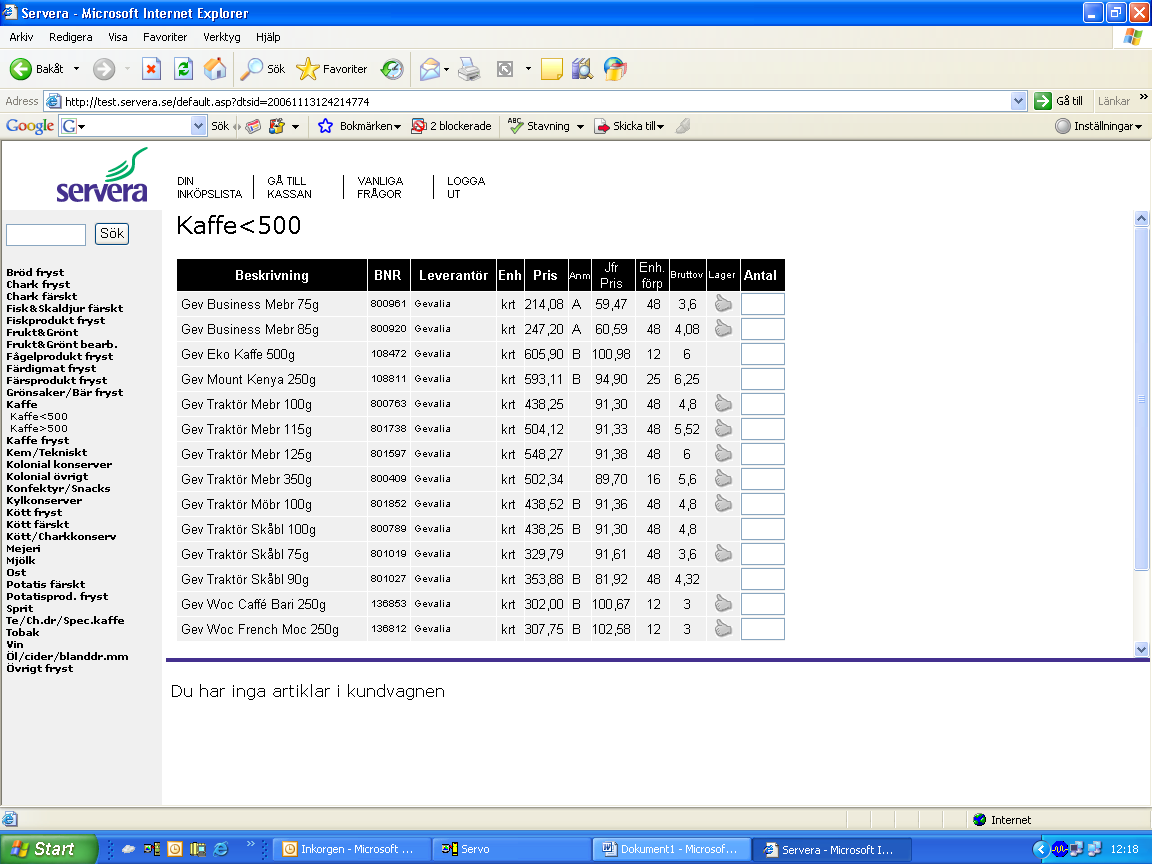Open Te/Ch.dr/Spec.kaffe category
Screen dimensions: 1152x864
[x=65, y=620]
